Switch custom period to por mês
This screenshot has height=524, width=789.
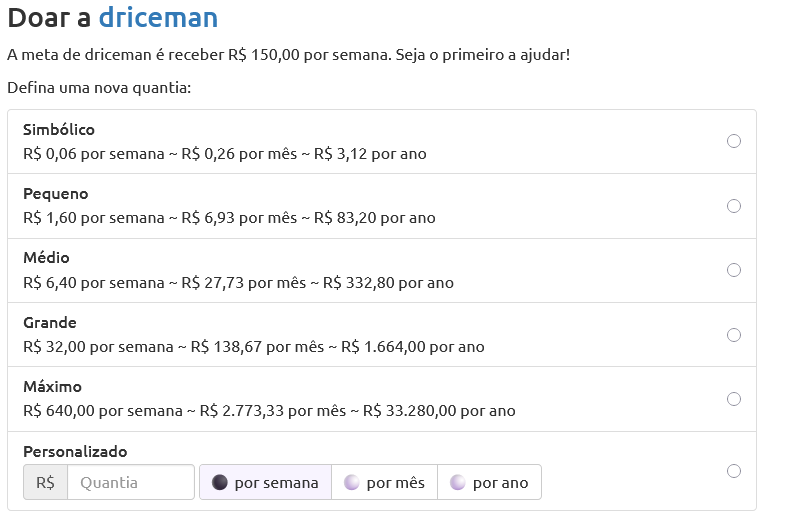pyautogui.click(x=385, y=482)
